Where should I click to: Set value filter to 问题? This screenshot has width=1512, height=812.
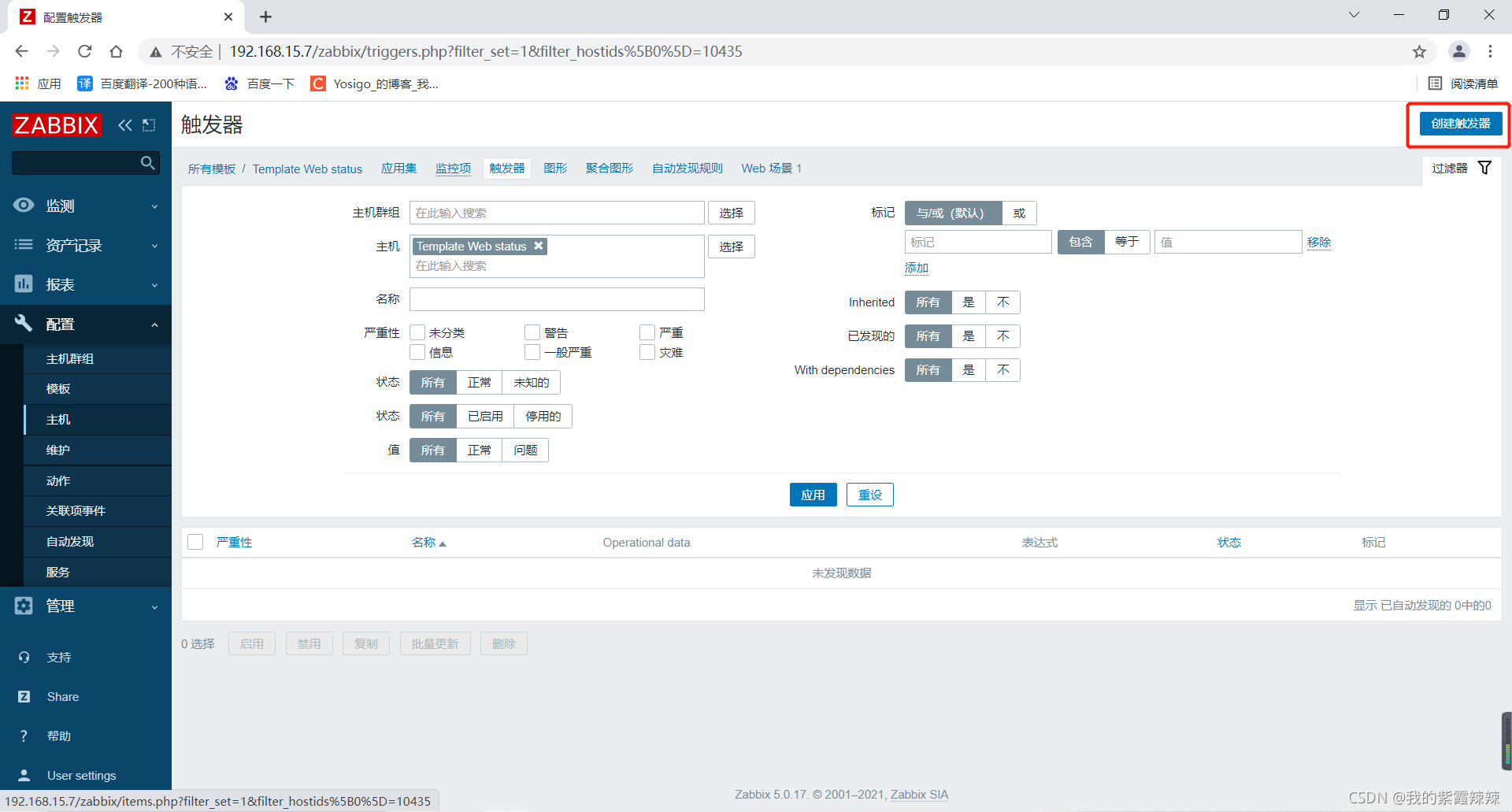pos(525,450)
